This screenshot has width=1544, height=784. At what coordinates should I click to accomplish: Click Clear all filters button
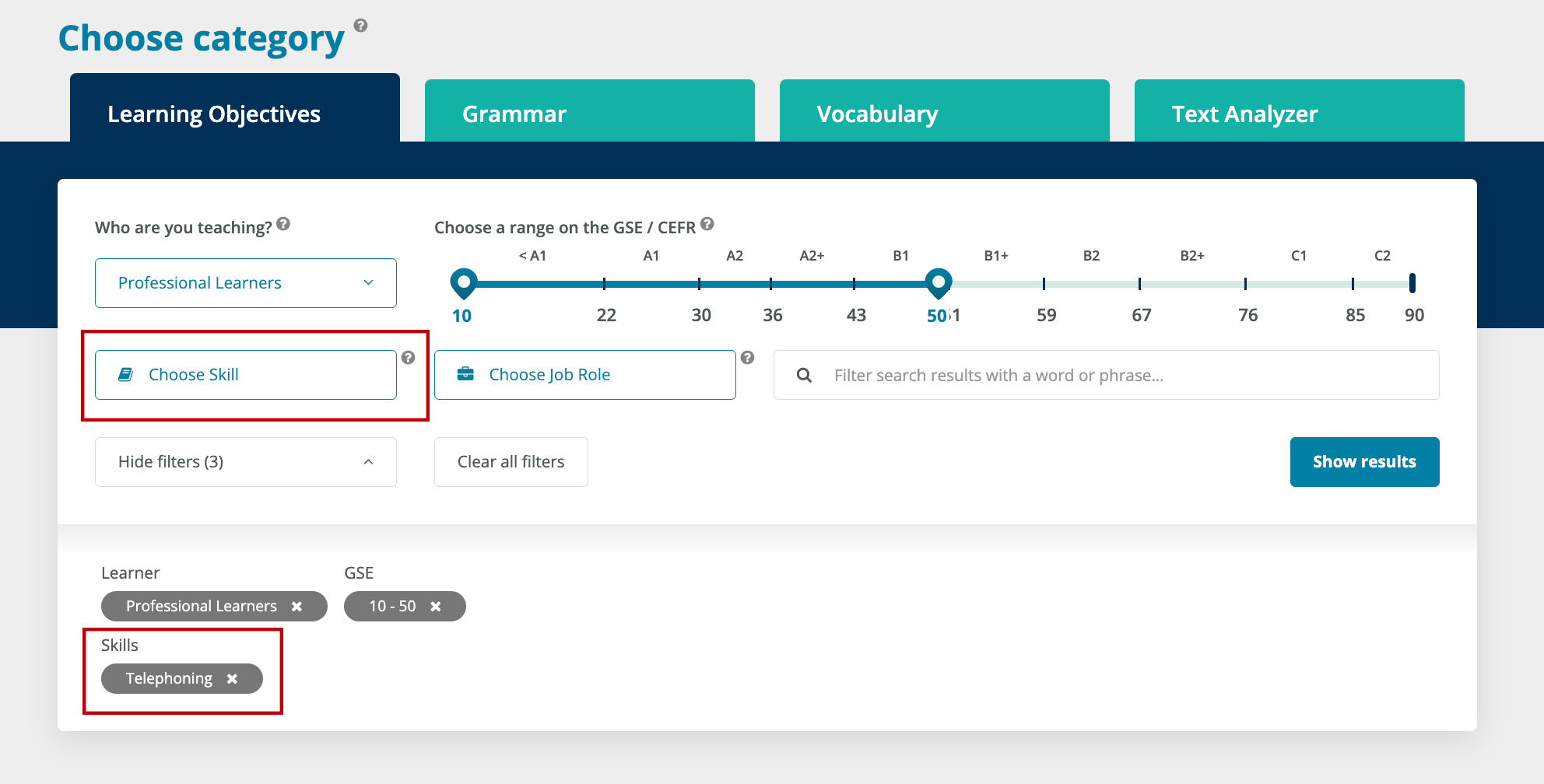pos(511,462)
